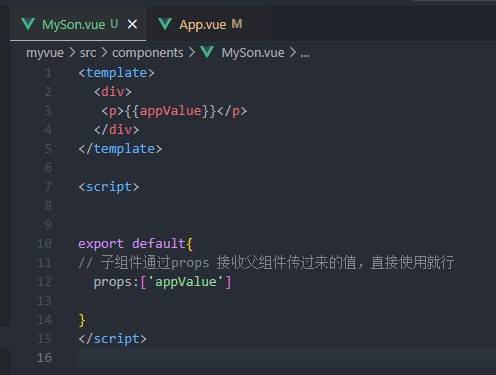Click chevron after components breadcrumb
This screenshot has height=375, width=496.
(x=192, y=52)
